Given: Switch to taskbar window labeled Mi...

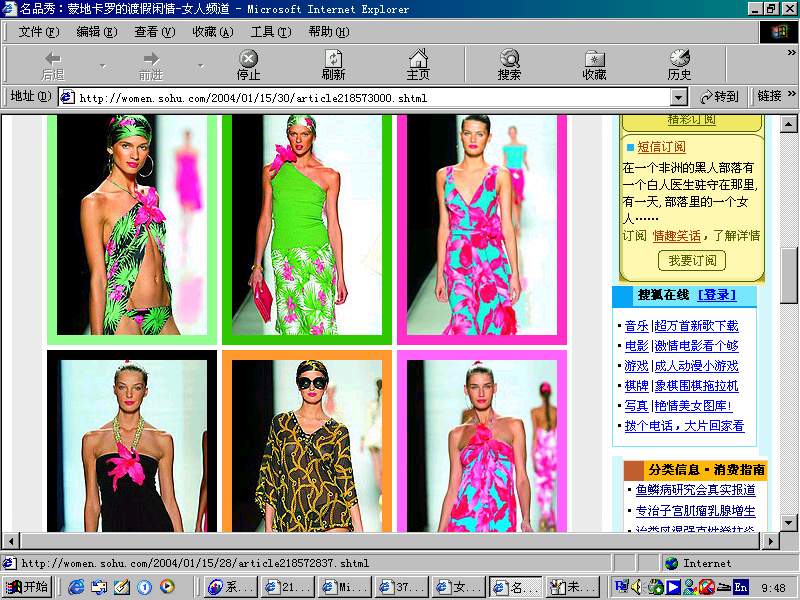Looking at the screenshot, I should (344, 587).
